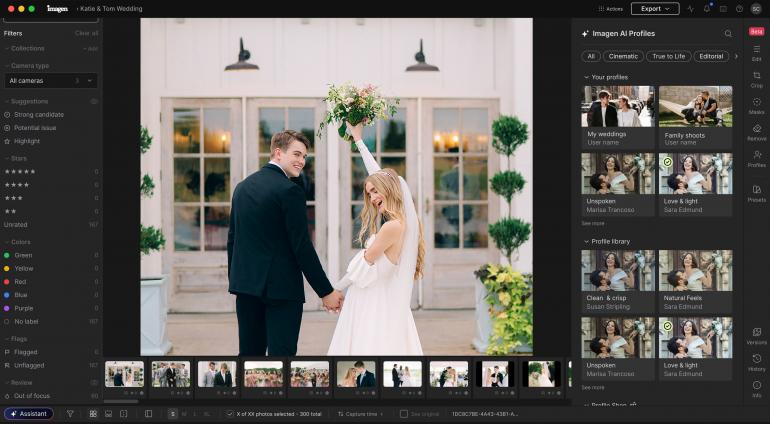The width and height of the screenshot is (770, 424).
Task: Toggle the side panel layout icon
Action: (148, 414)
